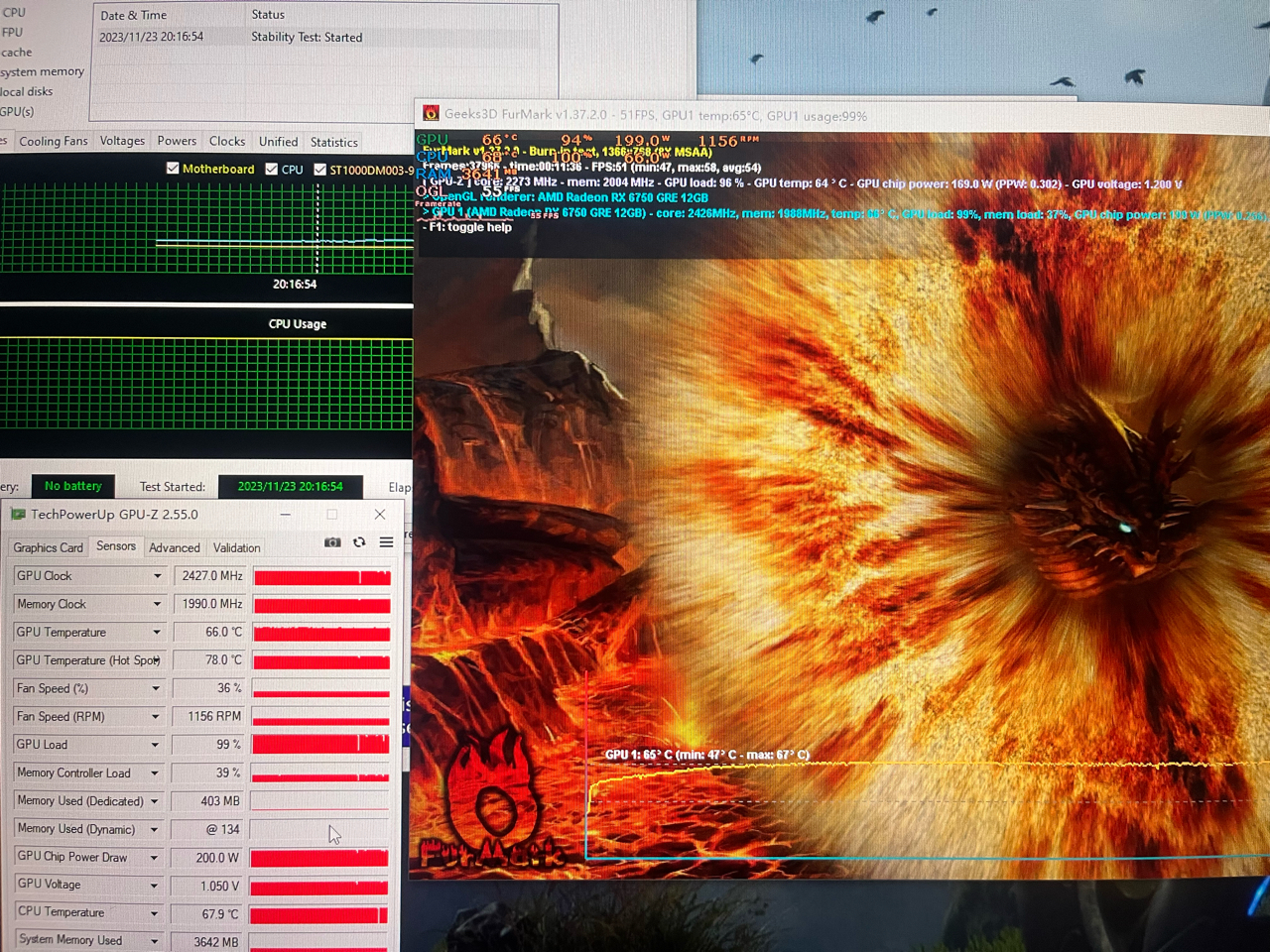The width and height of the screenshot is (1270, 952).
Task: Click the GPU-Z maximize button
Action: pos(332,514)
